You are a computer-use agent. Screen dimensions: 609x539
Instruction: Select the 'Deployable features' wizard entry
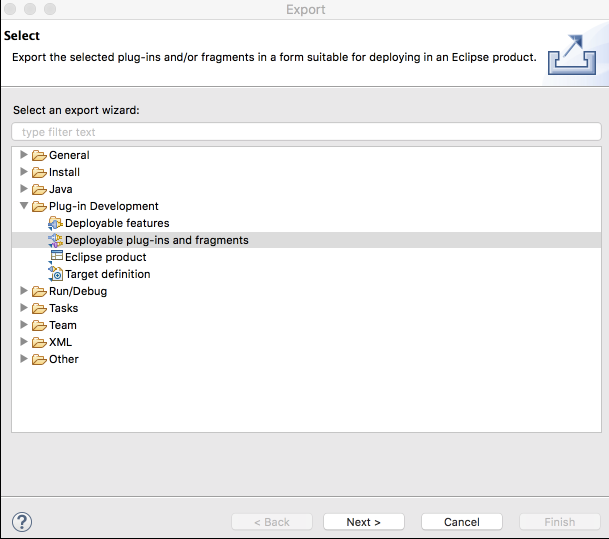[x=117, y=223]
